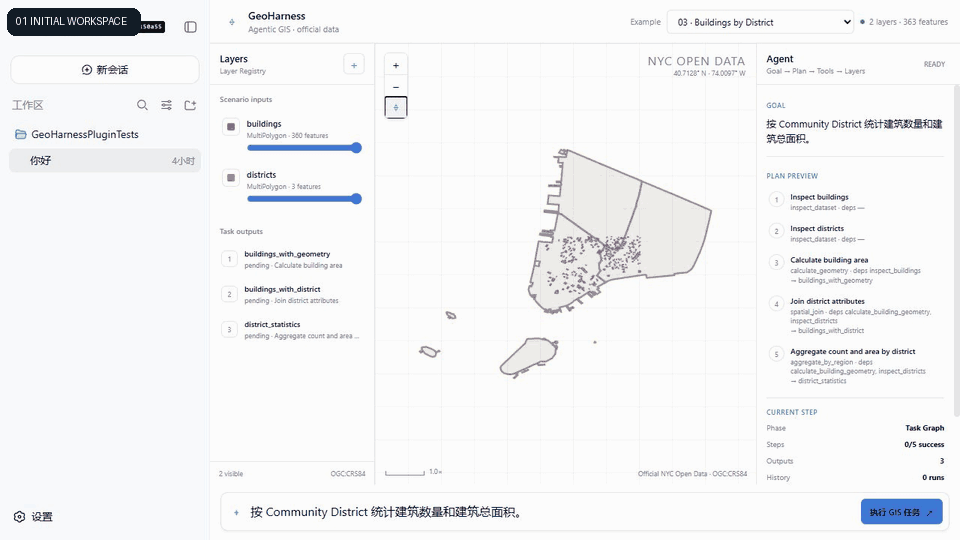This screenshot has width=960, height=540.
Task: Start a new conversation 新会话
Action: (x=105, y=70)
